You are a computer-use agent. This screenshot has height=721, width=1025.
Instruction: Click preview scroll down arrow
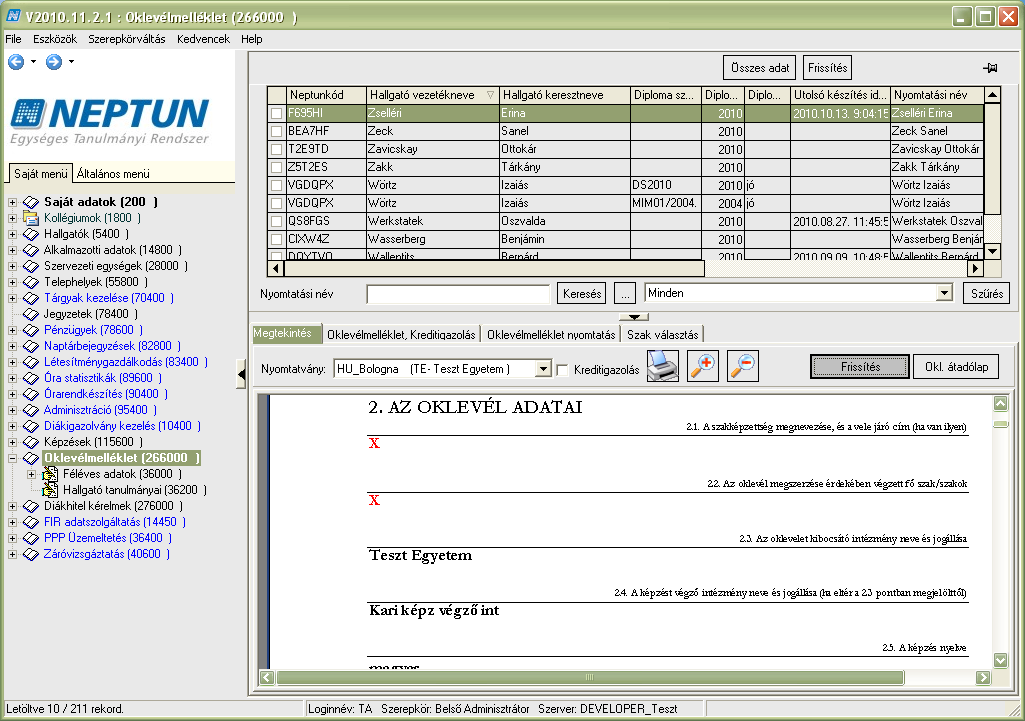point(1000,660)
